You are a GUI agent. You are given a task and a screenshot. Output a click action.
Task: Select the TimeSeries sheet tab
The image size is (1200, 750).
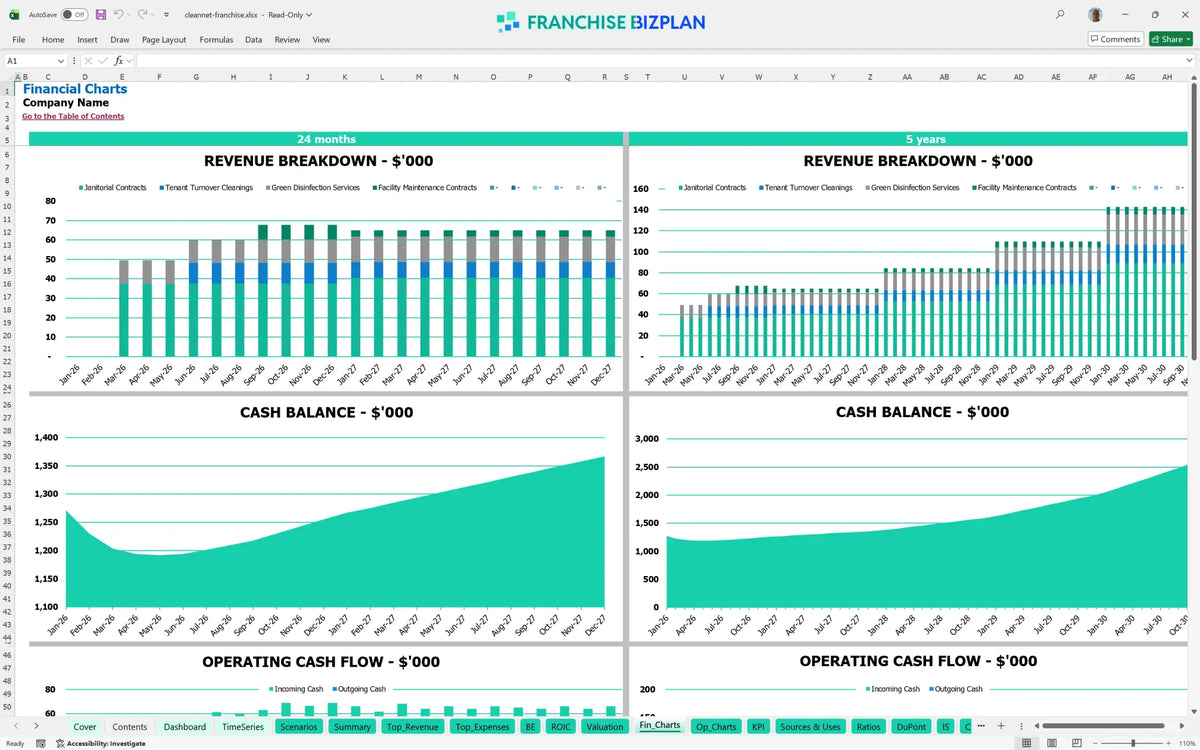click(243, 727)
